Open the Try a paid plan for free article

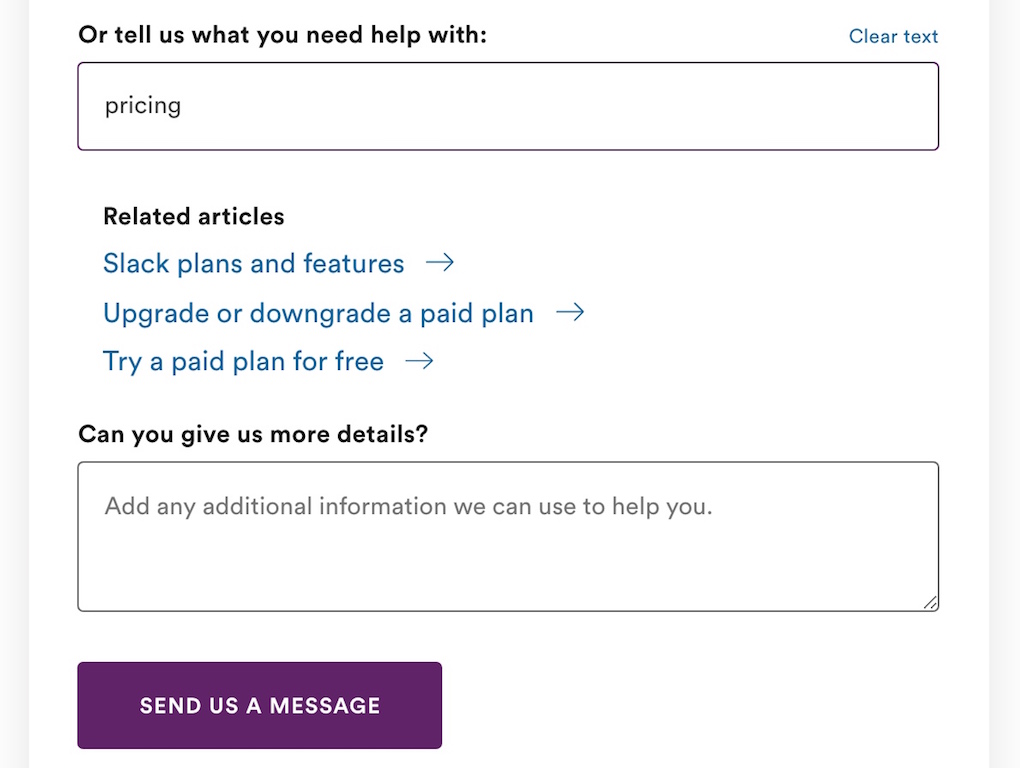point(243,362)
